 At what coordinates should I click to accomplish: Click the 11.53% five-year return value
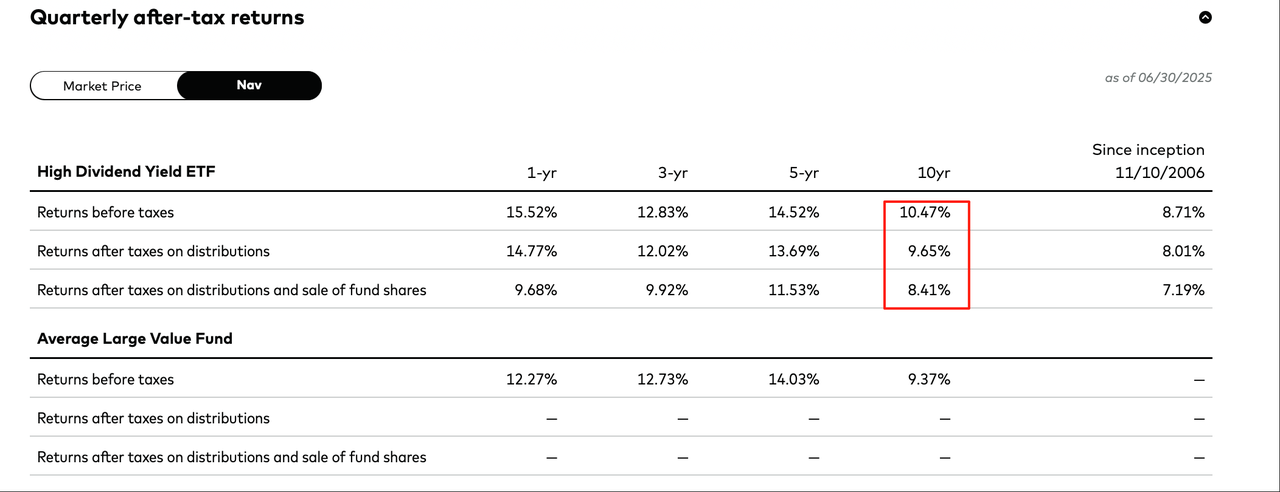[x=794, y=290]
